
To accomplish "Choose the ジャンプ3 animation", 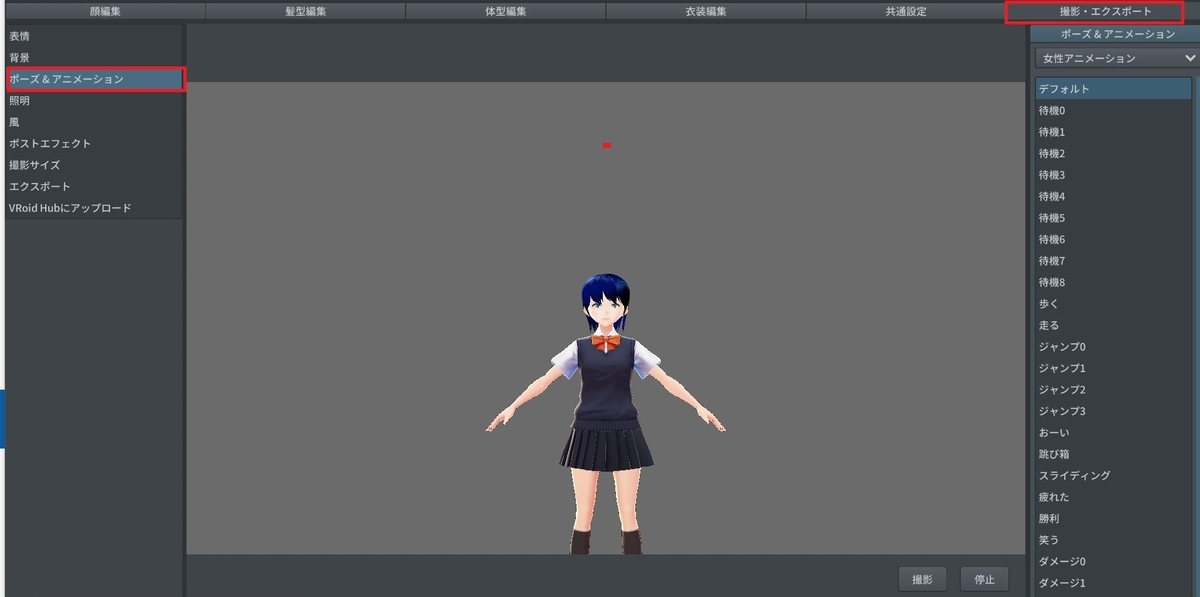I will [1115, 412].
